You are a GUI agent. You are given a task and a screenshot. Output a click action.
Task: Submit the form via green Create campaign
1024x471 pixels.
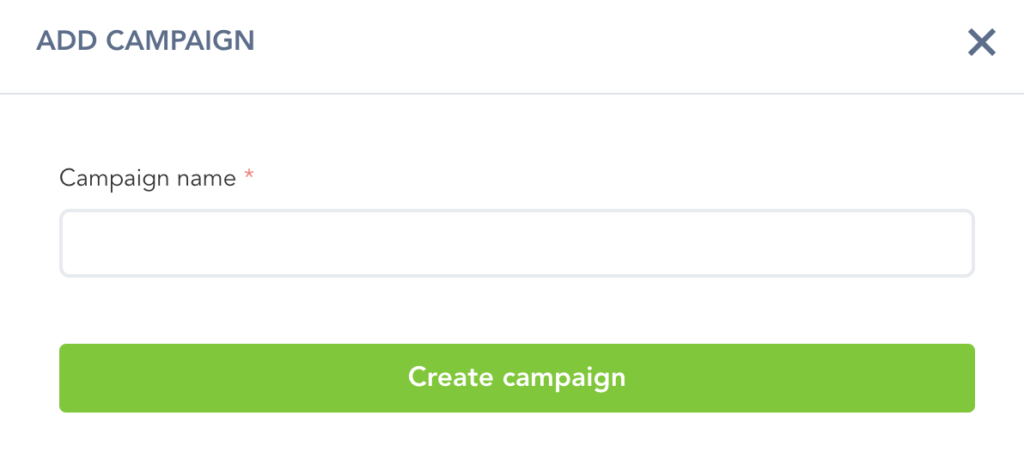point(516,378)
